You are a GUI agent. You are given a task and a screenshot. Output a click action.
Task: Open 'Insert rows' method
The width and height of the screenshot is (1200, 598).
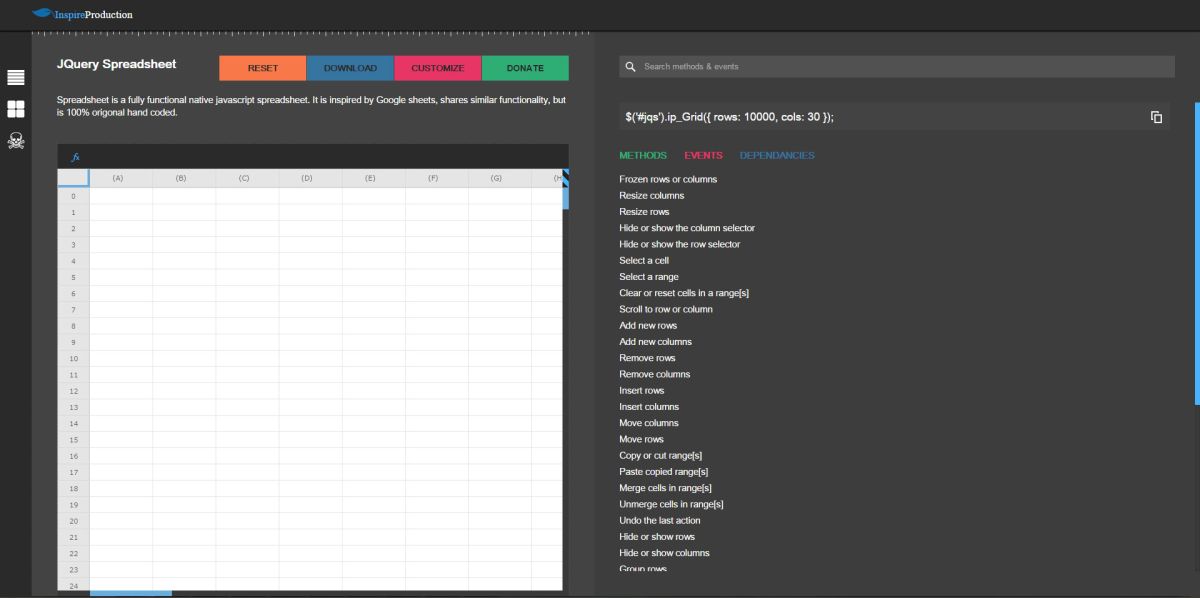642,390
